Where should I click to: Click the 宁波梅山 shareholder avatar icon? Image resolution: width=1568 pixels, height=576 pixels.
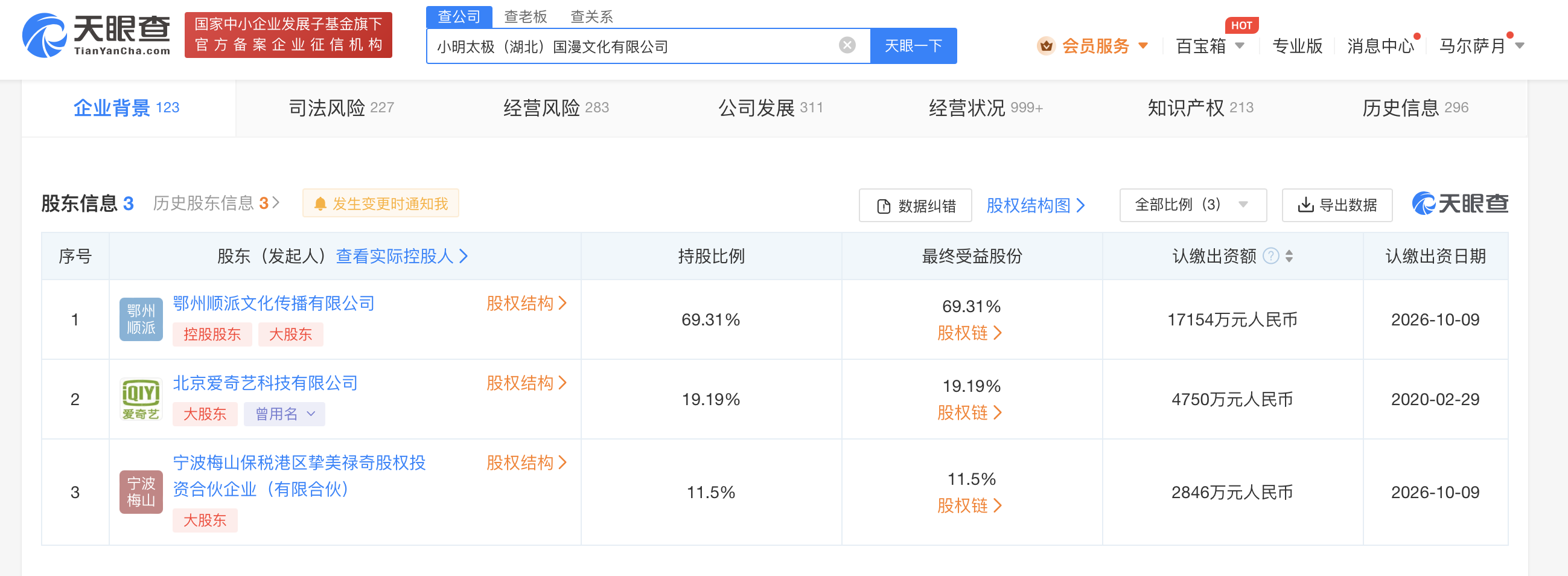[x=141, y=491]
